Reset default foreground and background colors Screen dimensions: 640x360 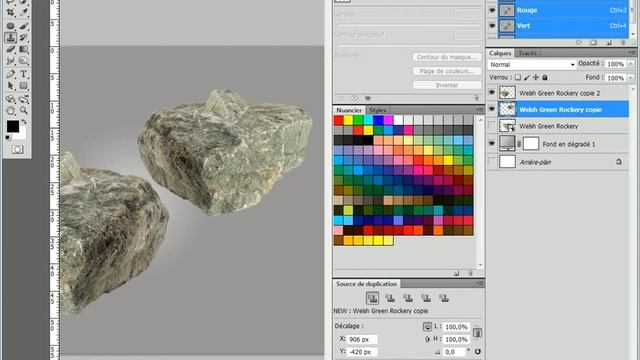[8, 138]
